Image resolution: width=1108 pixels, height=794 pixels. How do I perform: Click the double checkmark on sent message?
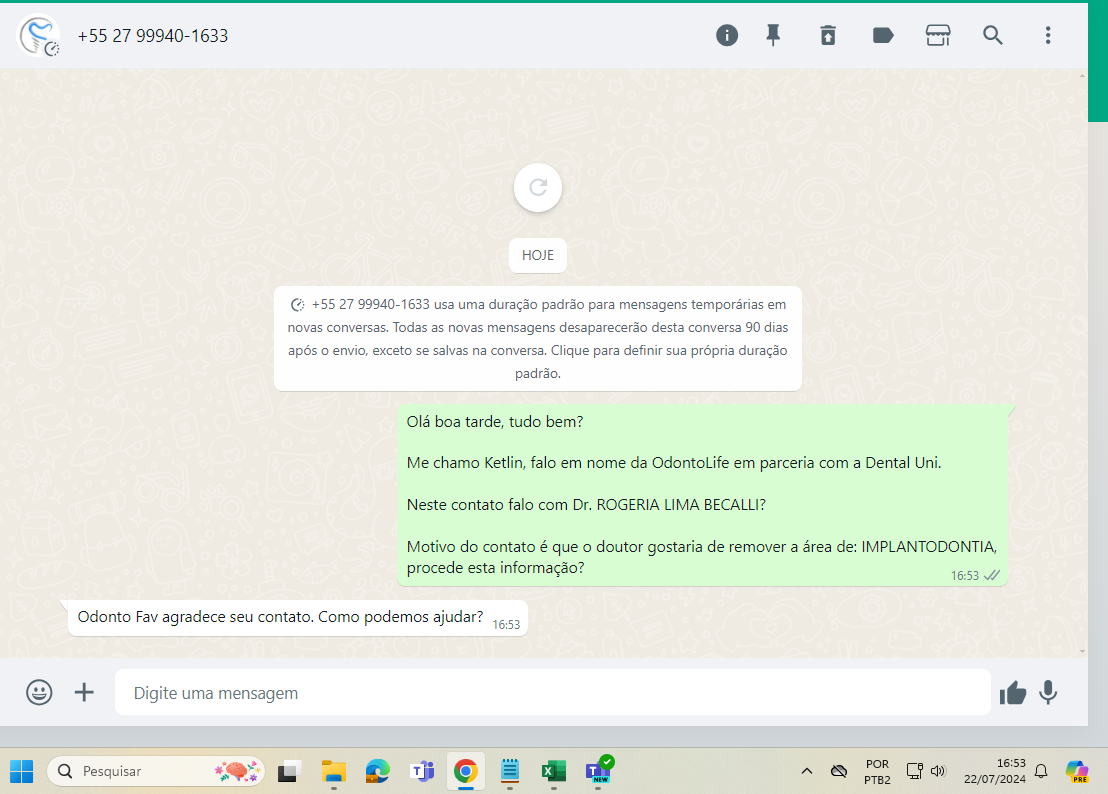[x=992, y=575]
